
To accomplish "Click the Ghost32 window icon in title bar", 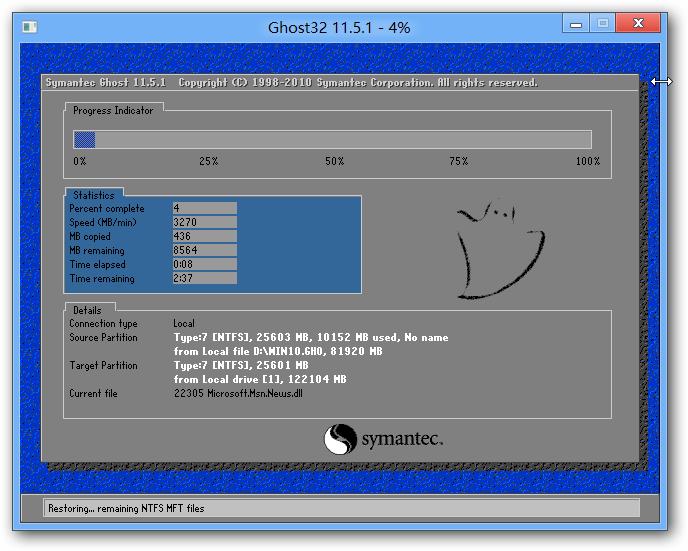I will (x=30, y=26).
